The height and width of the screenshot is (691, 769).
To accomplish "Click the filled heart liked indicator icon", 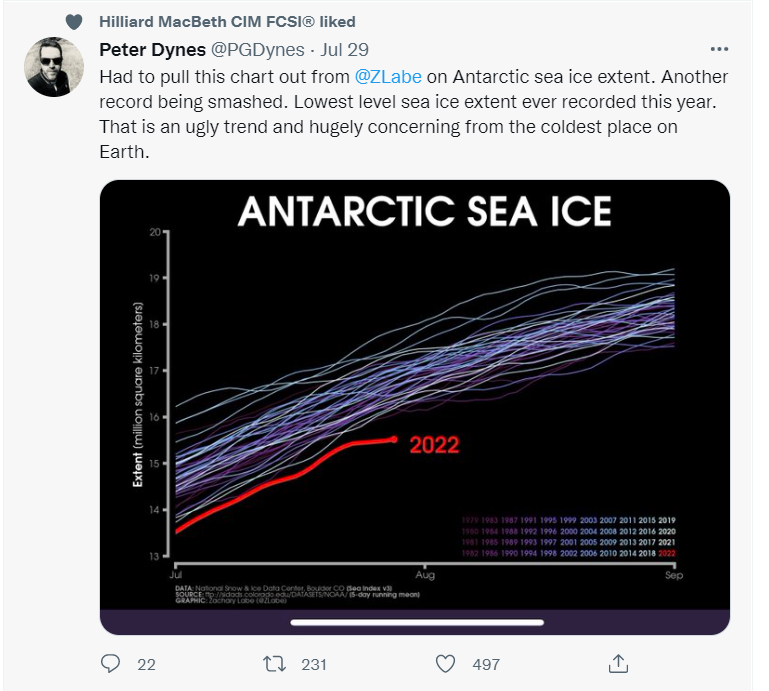I will 74,22.
